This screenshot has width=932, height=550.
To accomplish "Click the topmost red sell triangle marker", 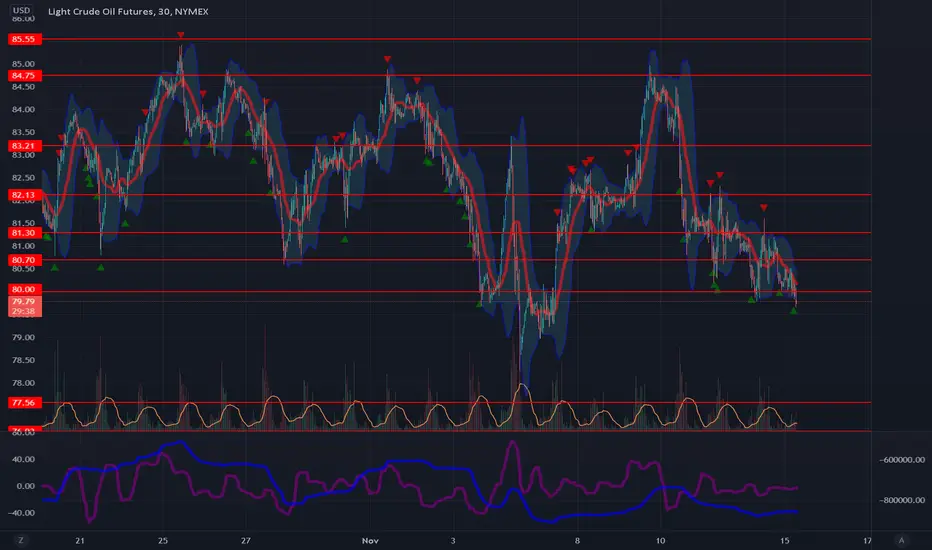I will pyautogui.click(x=181, y=35).
